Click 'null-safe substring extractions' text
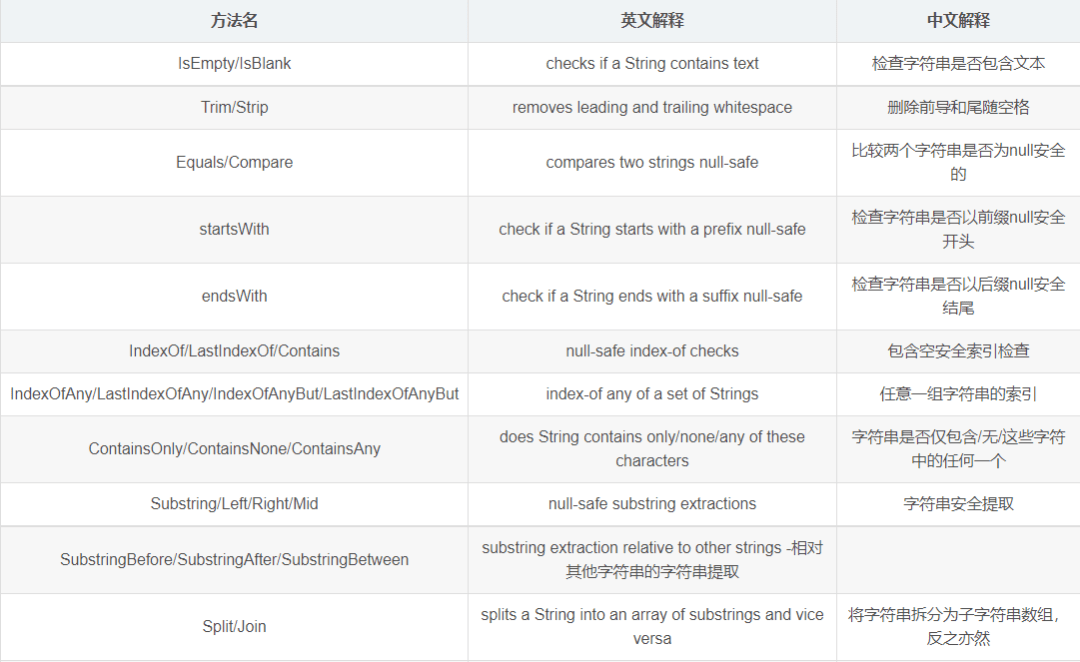The width and height of the screenshot is (1080, 662). [x=652, y=504]
